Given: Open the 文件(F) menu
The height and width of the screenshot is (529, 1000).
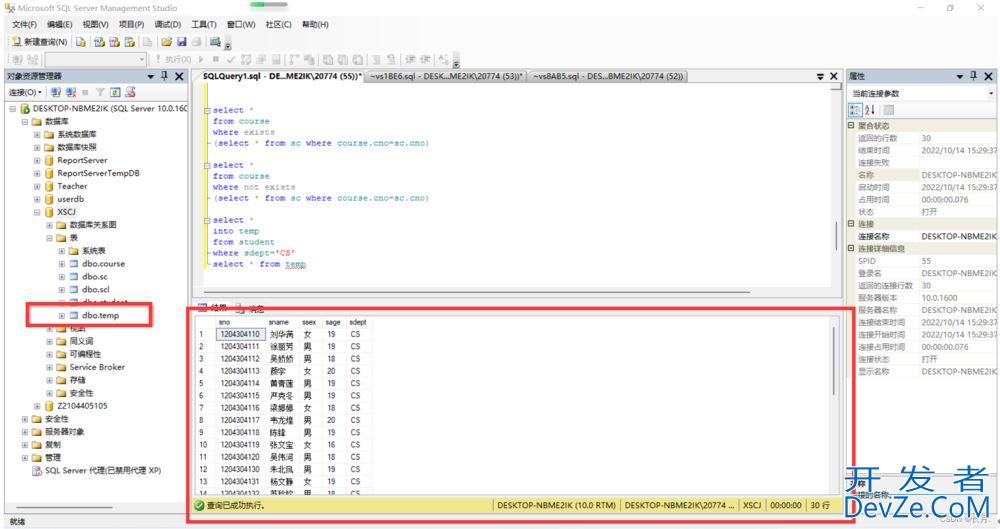Looking at the screenshot, I should tap(24, 24).
